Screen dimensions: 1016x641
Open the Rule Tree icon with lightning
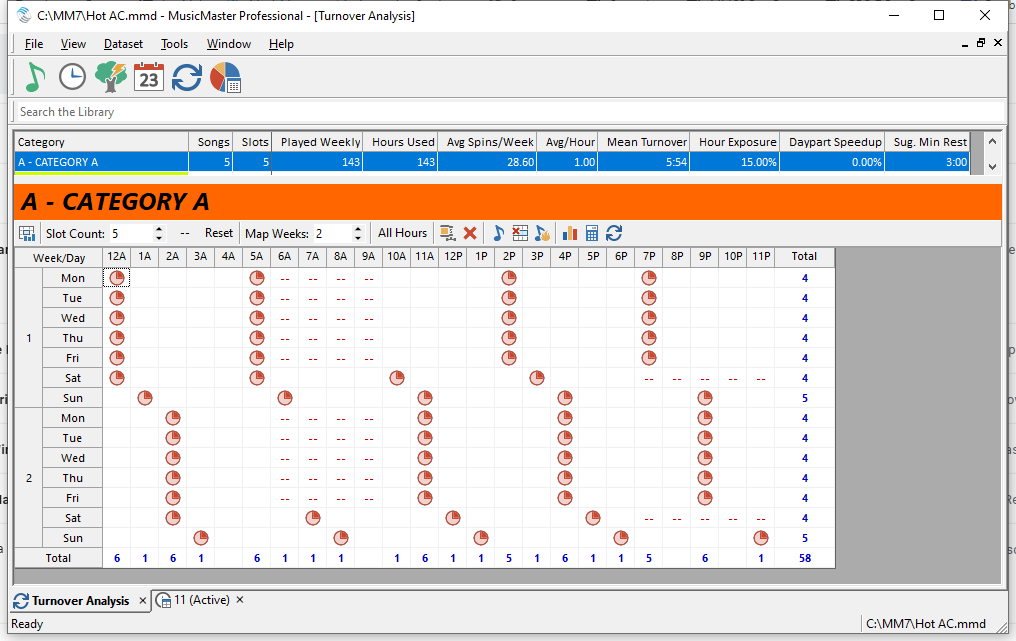(x=110, y=77)
